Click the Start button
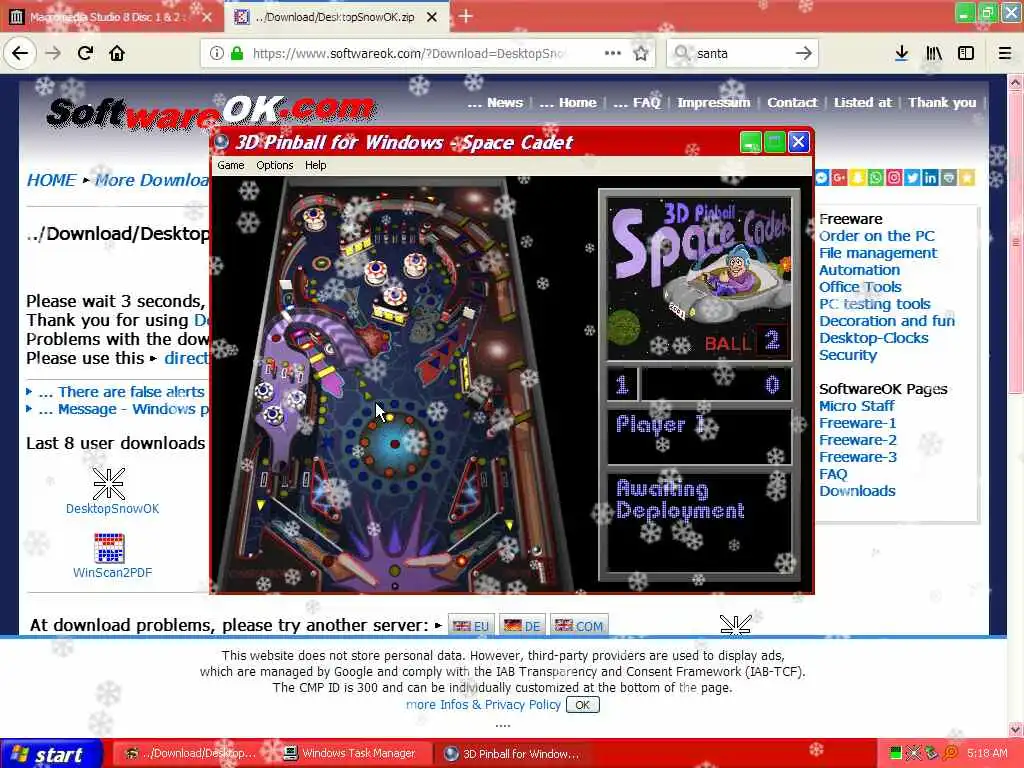 [51, 754]
